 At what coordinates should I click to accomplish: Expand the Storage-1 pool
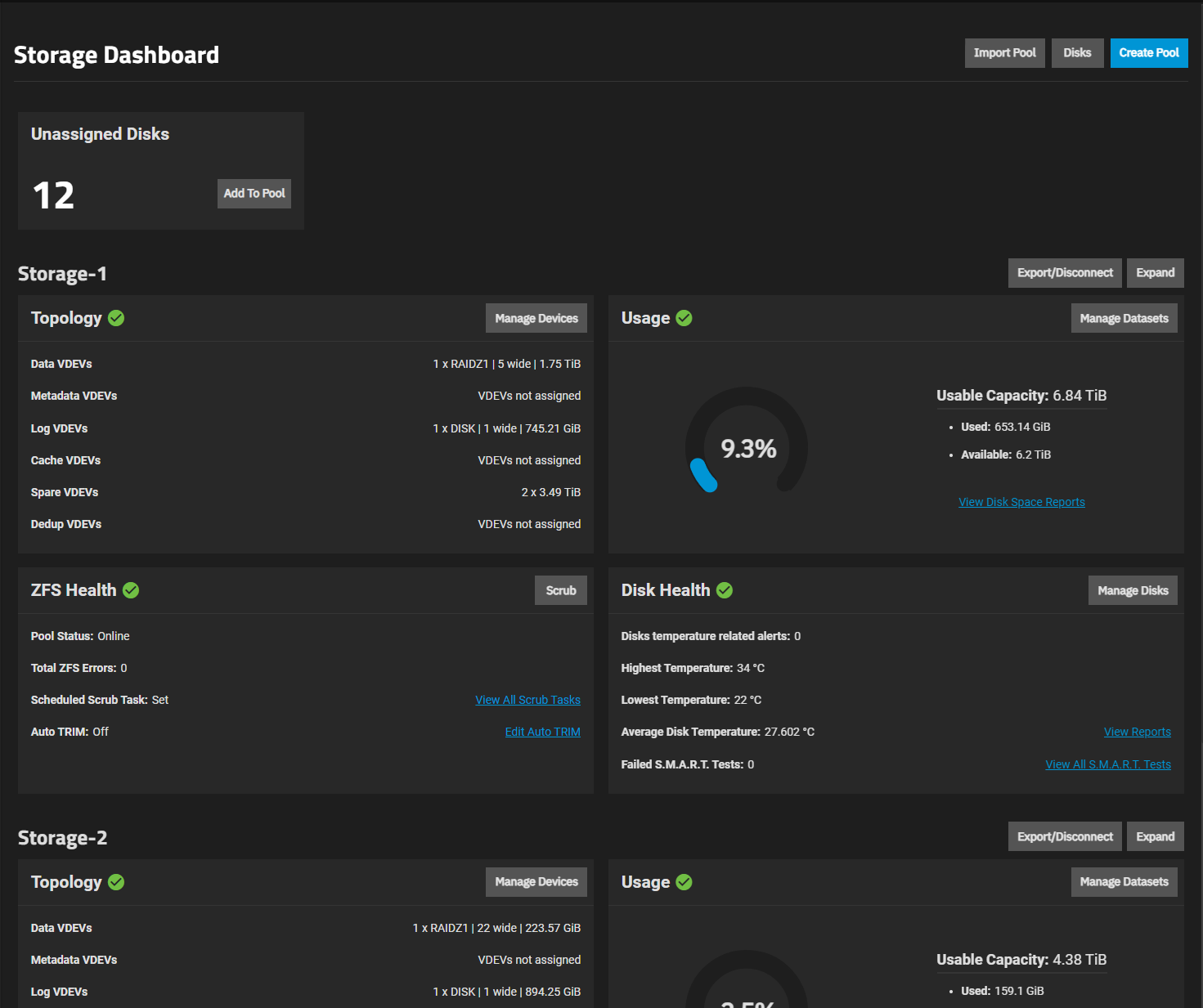(1155, 273)
